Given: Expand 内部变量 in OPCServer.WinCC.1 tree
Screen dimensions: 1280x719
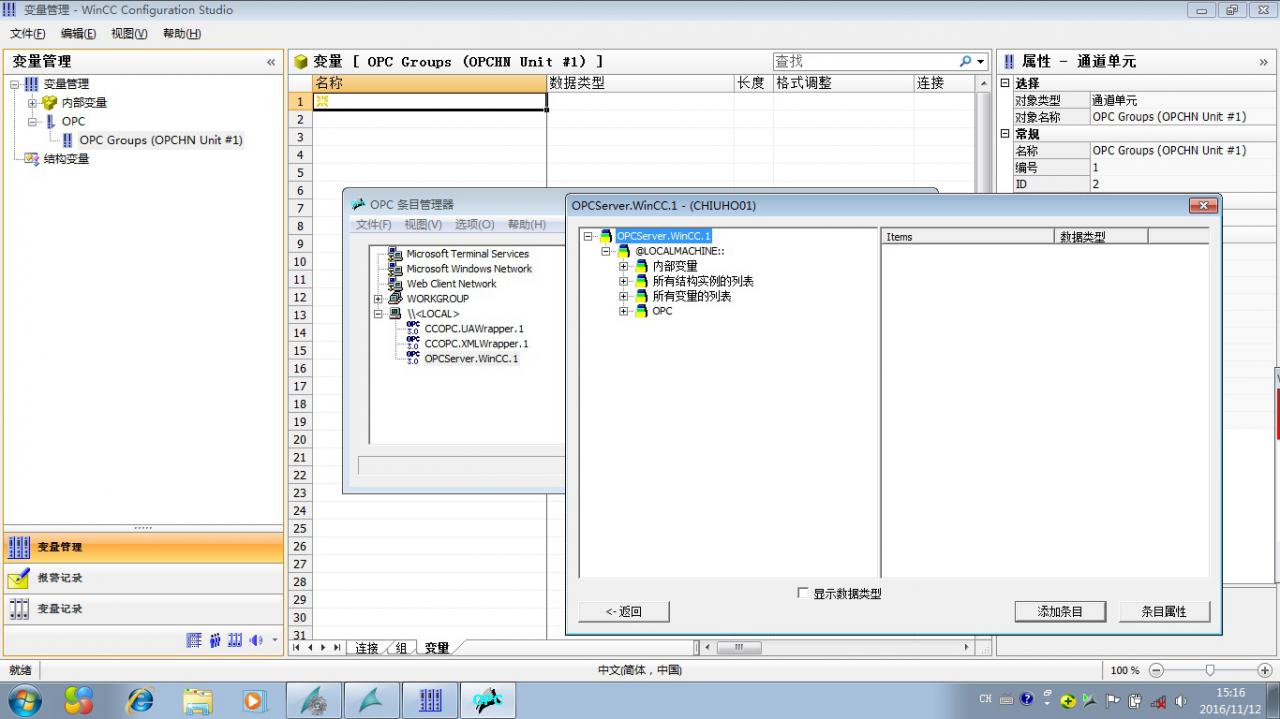Looking at the screenshot, I should pyautogui.click(x=624, y=266).
